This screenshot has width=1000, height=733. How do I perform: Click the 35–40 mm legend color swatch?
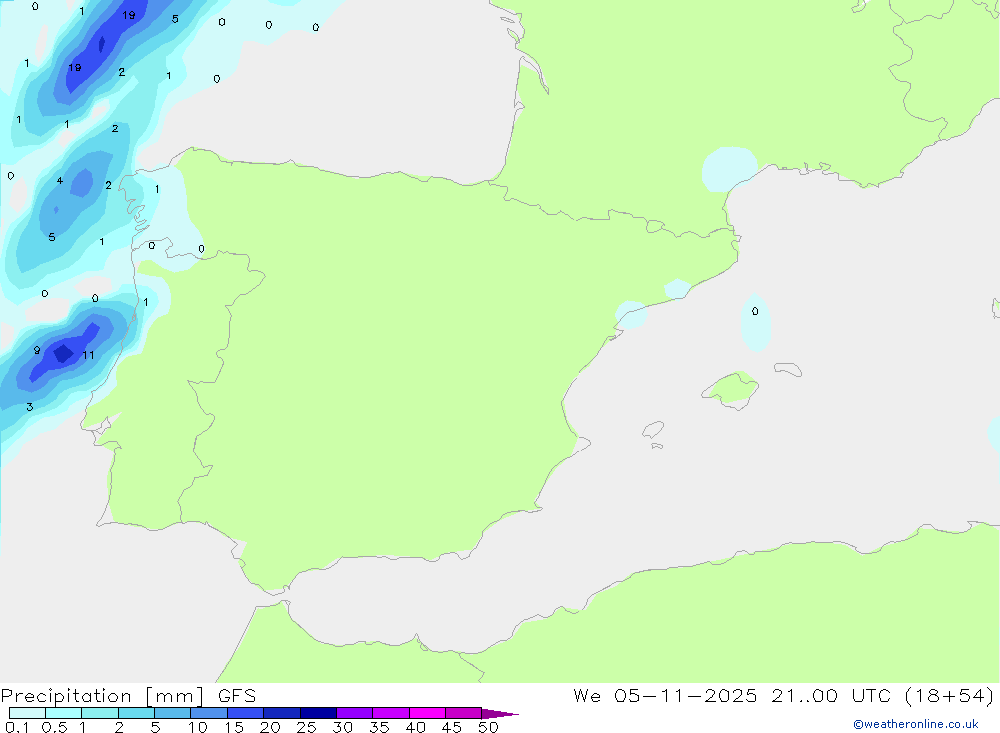(x=391, y=713)
